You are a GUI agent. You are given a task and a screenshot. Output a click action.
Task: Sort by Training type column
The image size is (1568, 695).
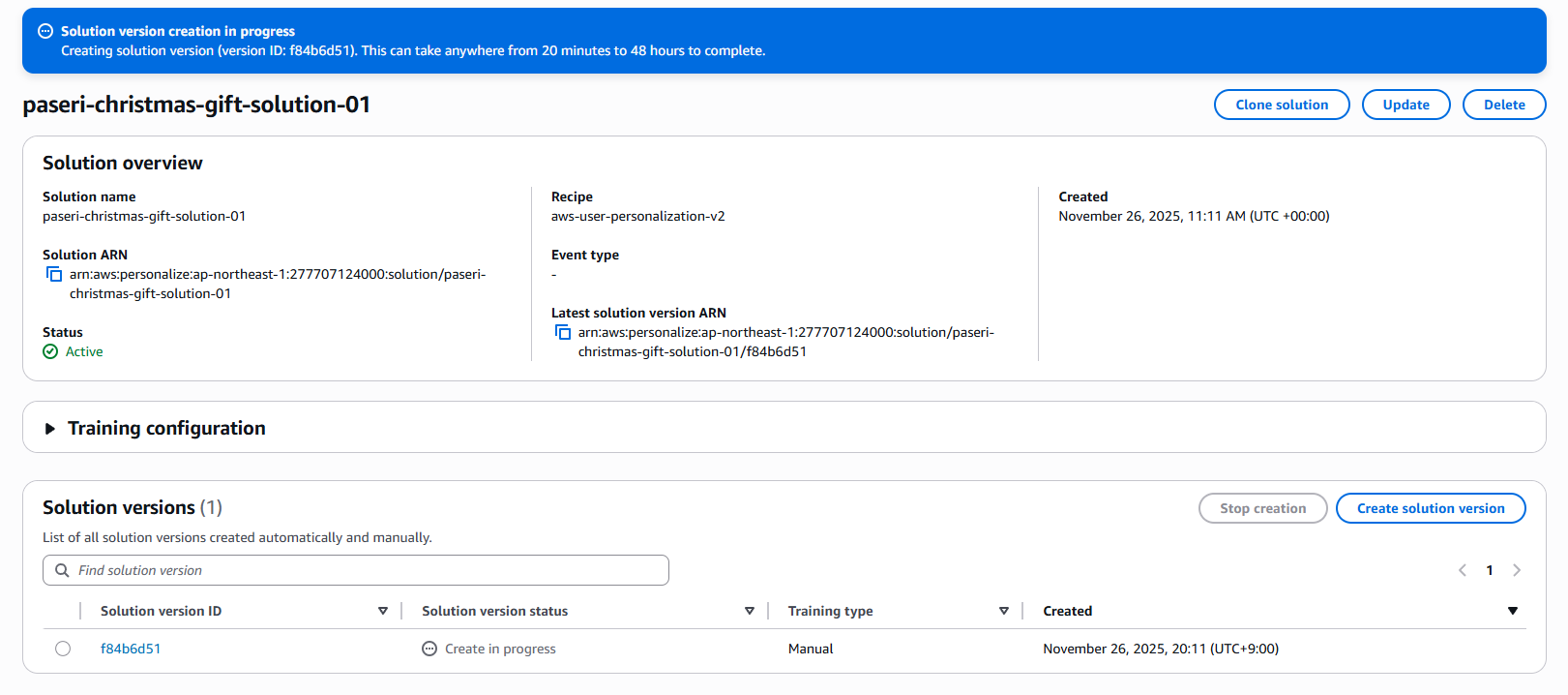1004,611
